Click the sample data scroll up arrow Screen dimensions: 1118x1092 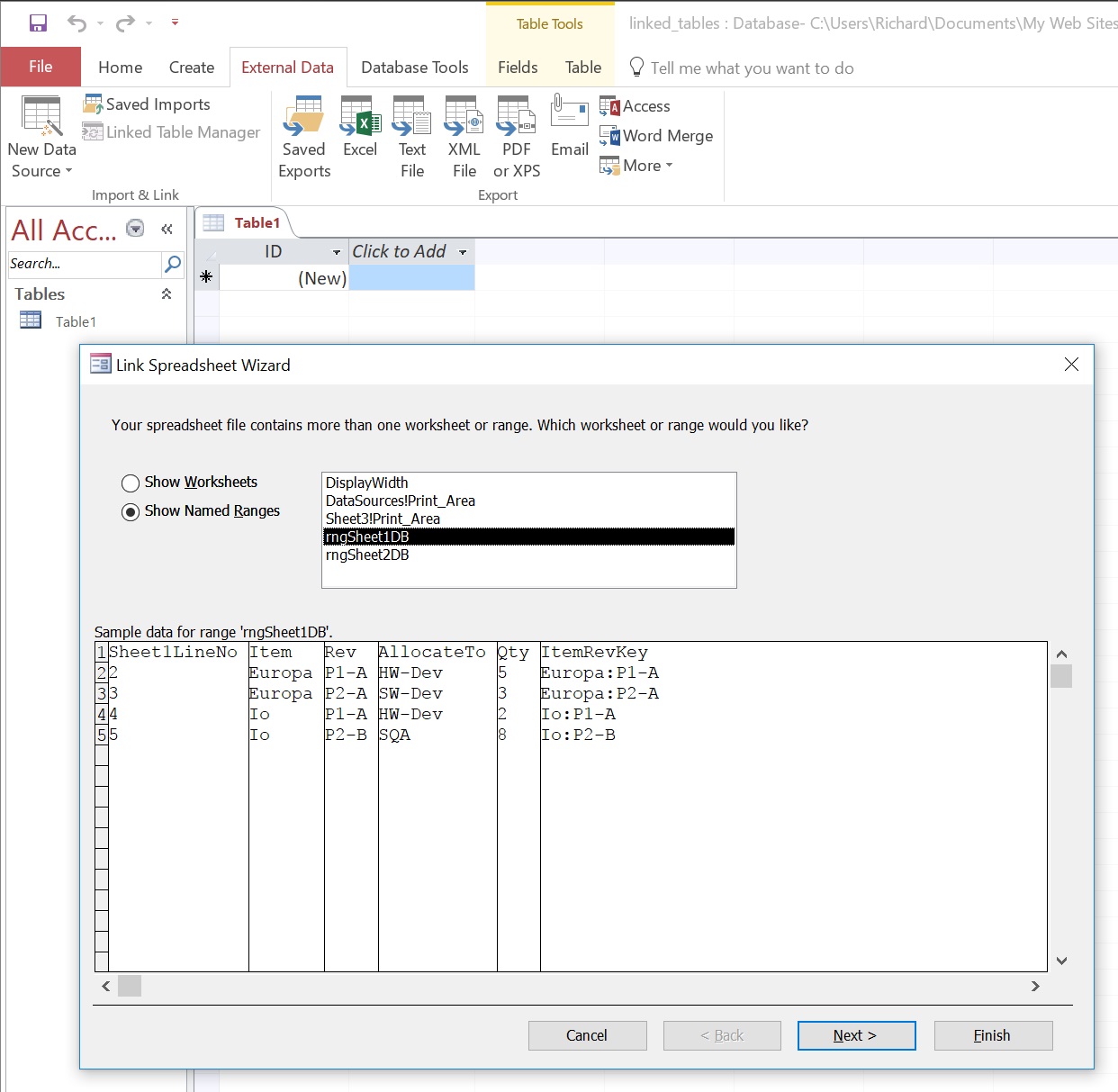tap(1061, 654)
